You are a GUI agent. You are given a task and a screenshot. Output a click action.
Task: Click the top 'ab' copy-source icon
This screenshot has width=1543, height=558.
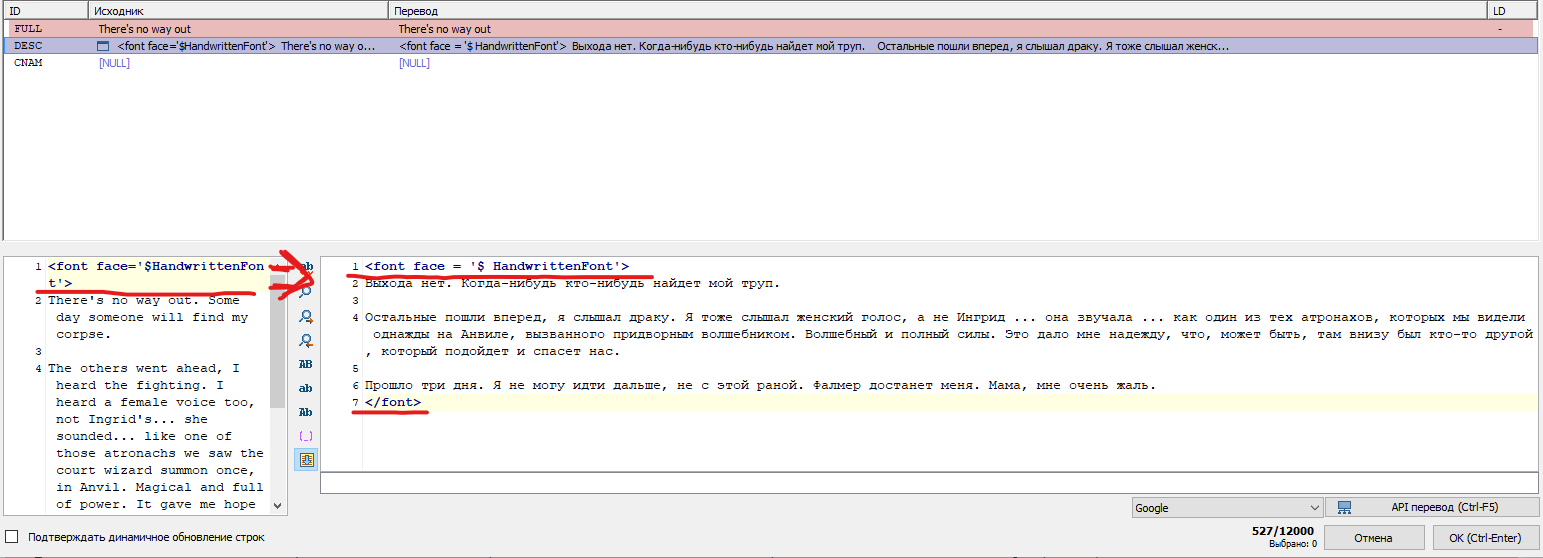click(x=306, y=267)
